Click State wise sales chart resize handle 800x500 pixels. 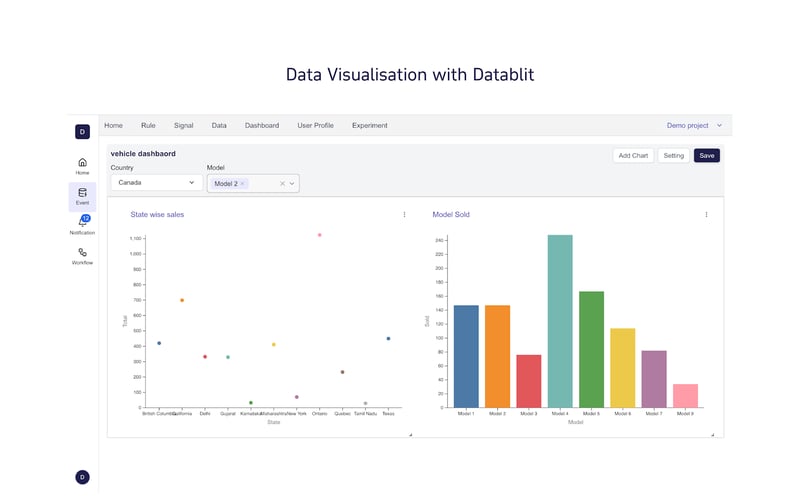pyautogui.click(x=410, y=435)
